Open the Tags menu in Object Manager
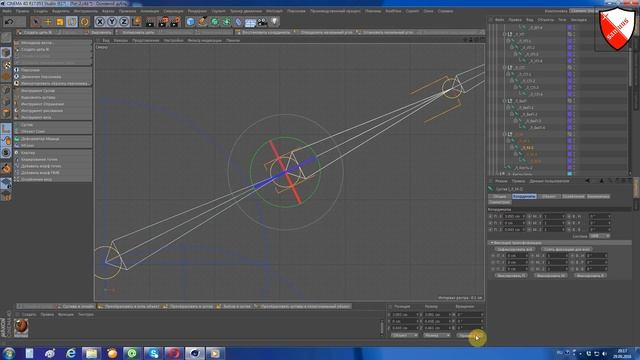 click(x=562, y=20)
